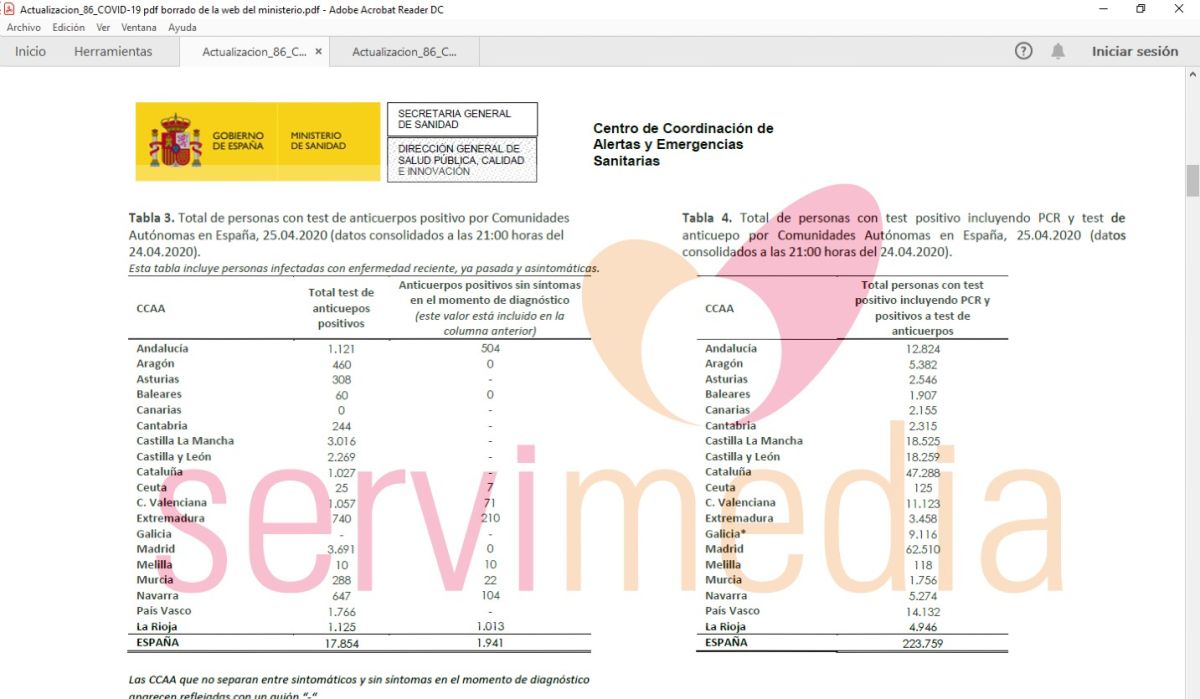
Task: Open the Ventana menu
Action: click(x=139, y=27)
